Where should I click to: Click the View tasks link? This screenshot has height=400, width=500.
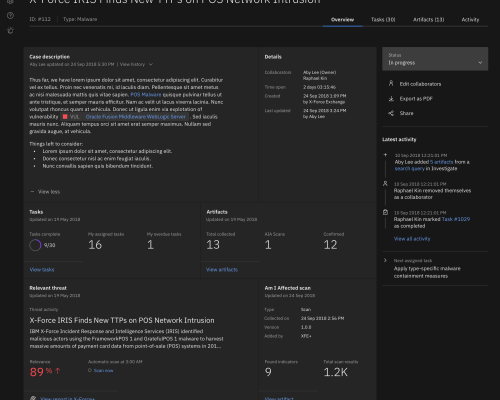[x=42, y=270]
